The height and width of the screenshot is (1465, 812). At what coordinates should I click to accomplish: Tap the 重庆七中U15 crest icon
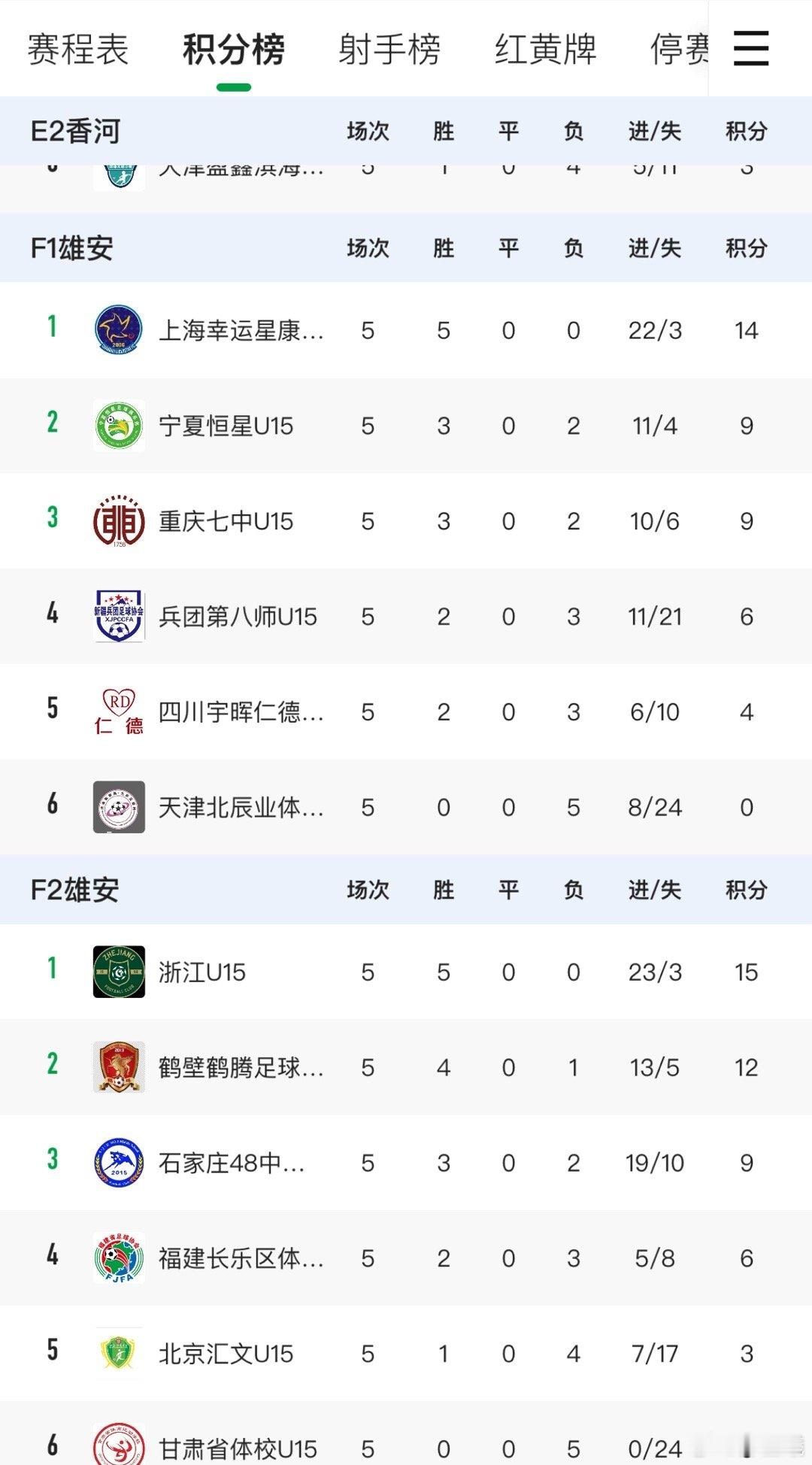coord(119,520)
